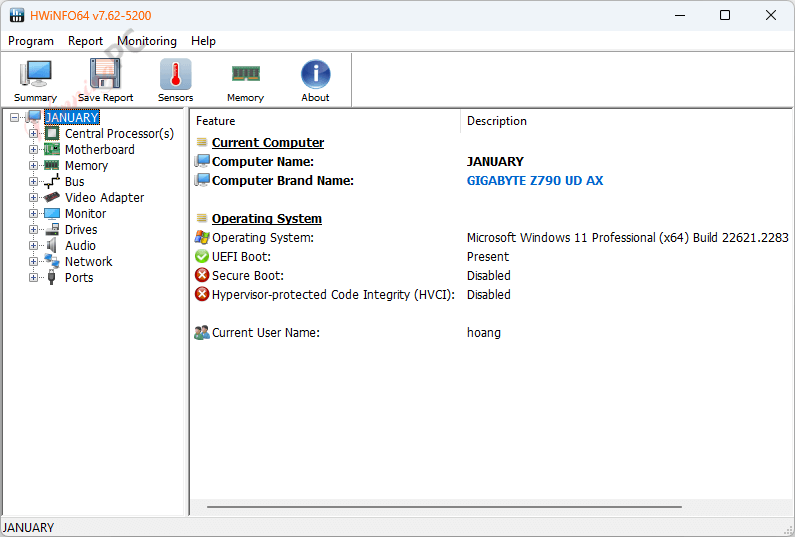The width and height of the screenshot is (796, 538).
Task: Expand the Bus tree node
Action: point(34,182)
